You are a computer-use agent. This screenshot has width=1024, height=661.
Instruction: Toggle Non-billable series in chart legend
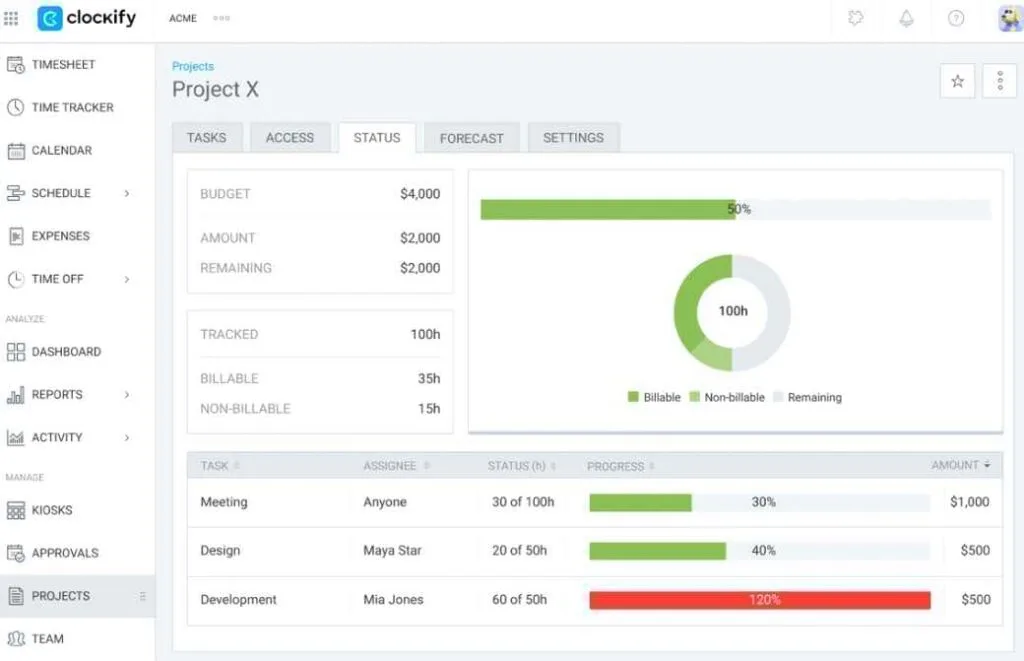(726, 397)
